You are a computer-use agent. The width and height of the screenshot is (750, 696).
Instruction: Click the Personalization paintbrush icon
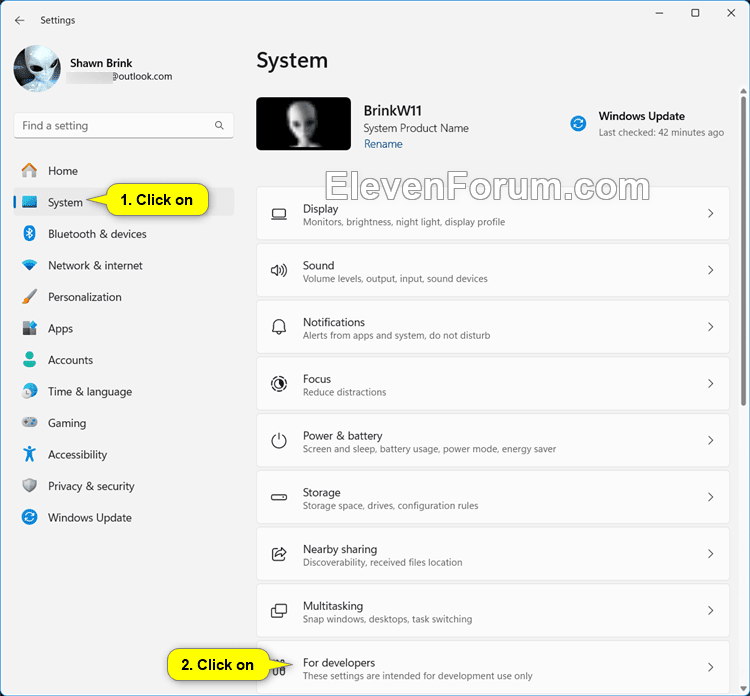pos(29,297)
